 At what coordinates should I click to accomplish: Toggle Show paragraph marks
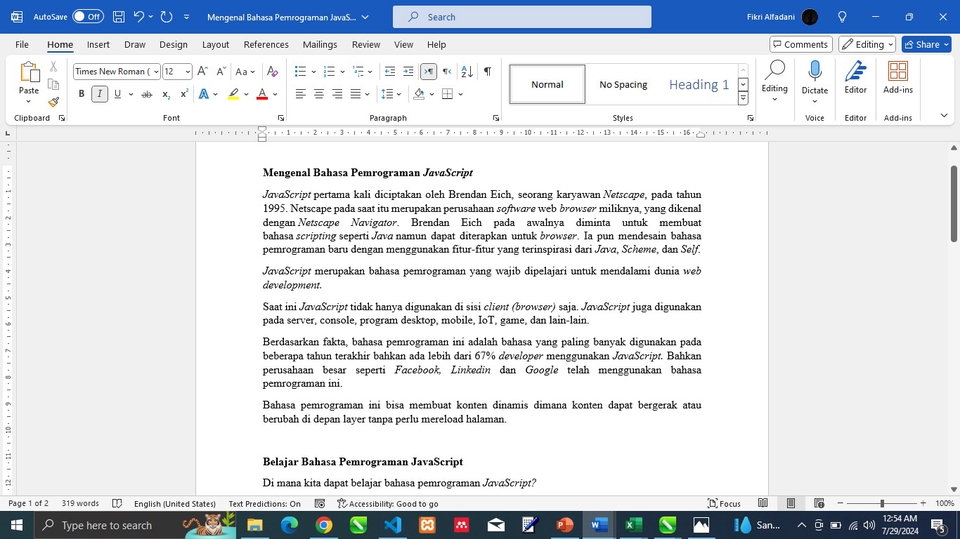click(487, 71)
